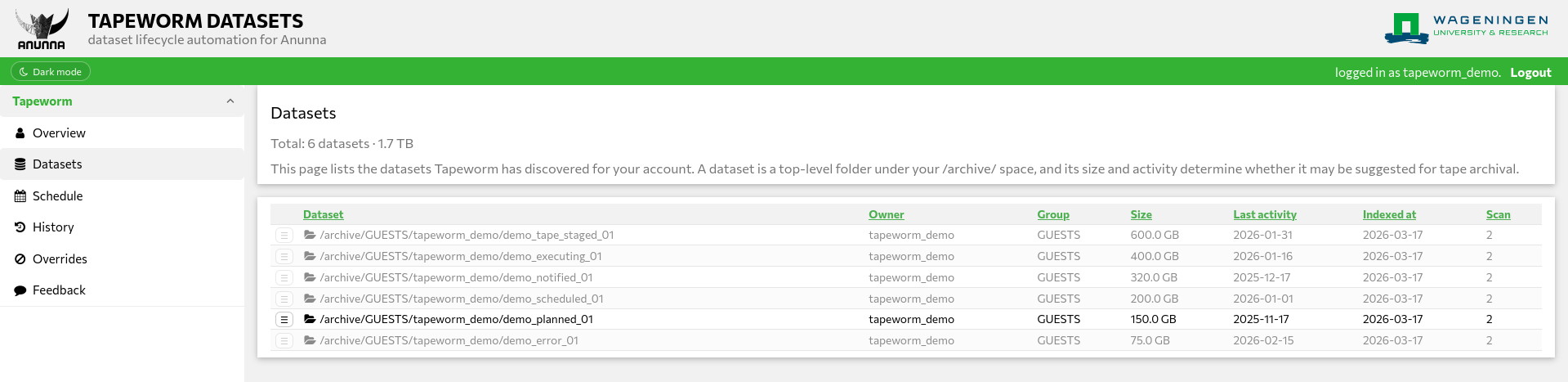Toggle Dark mode
Viewport: 1568px width, 382px height.
[x=51, y=72]
